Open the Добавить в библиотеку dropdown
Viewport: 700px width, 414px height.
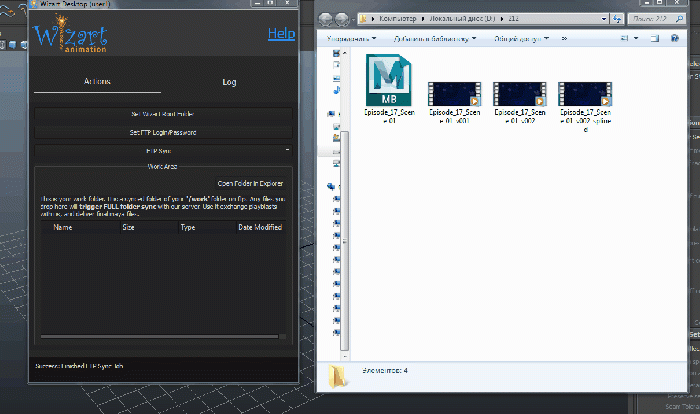tap(435, 39)
